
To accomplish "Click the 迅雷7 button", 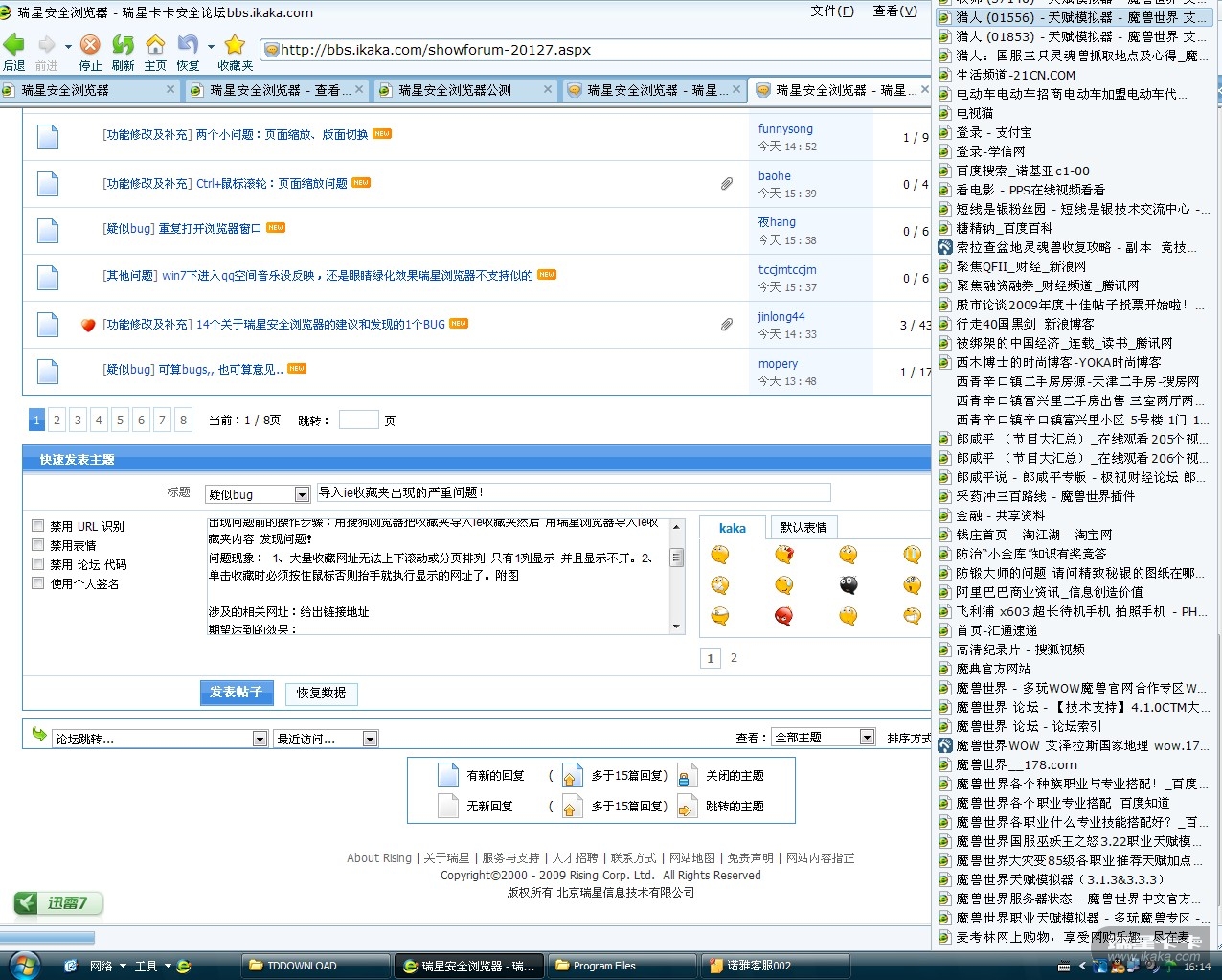I will [57, 903].
